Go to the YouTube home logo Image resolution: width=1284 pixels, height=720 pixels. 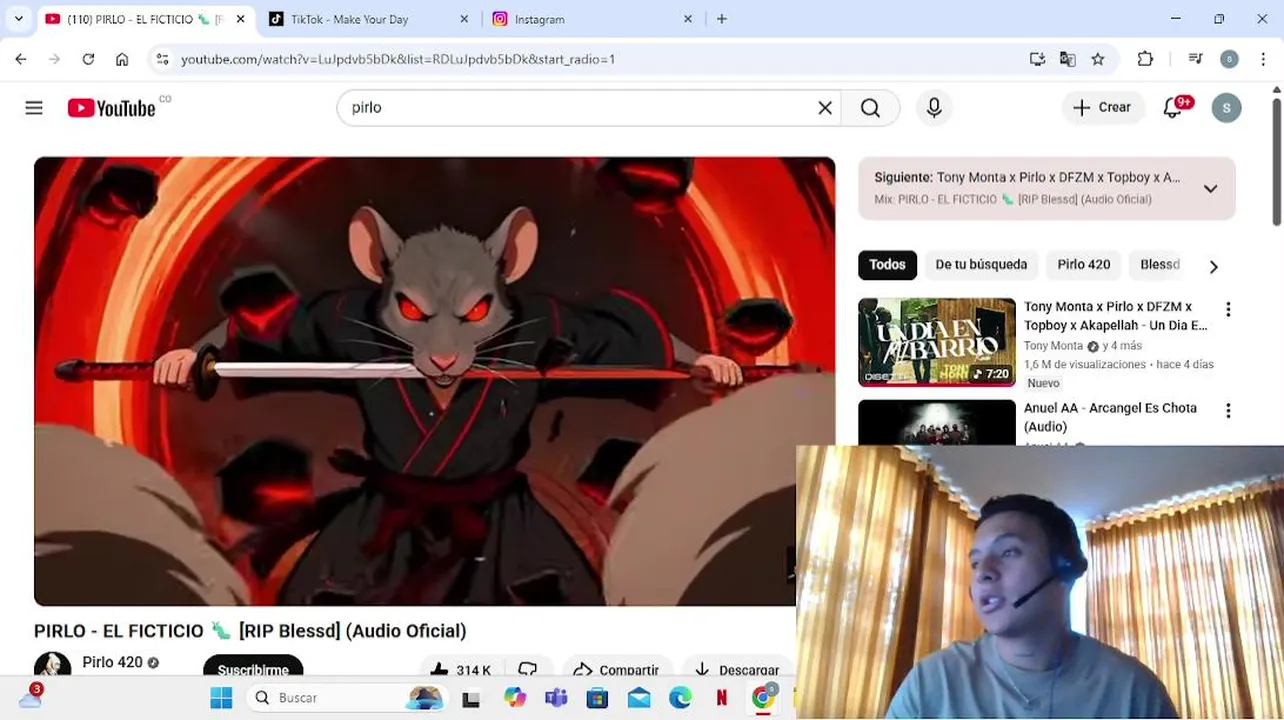pos(111,108)
